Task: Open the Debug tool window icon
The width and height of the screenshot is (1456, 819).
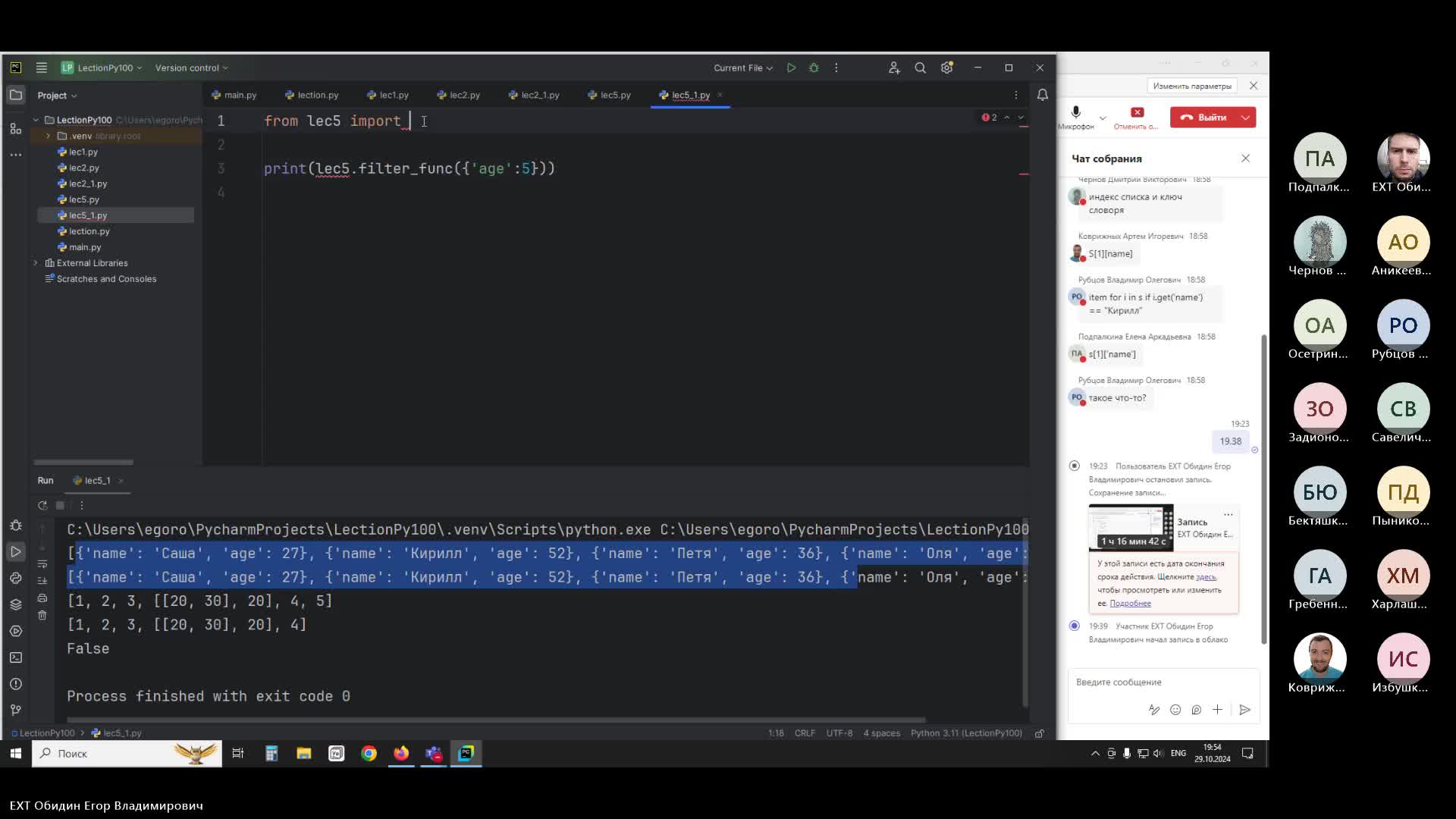Action: pos(16,525)
